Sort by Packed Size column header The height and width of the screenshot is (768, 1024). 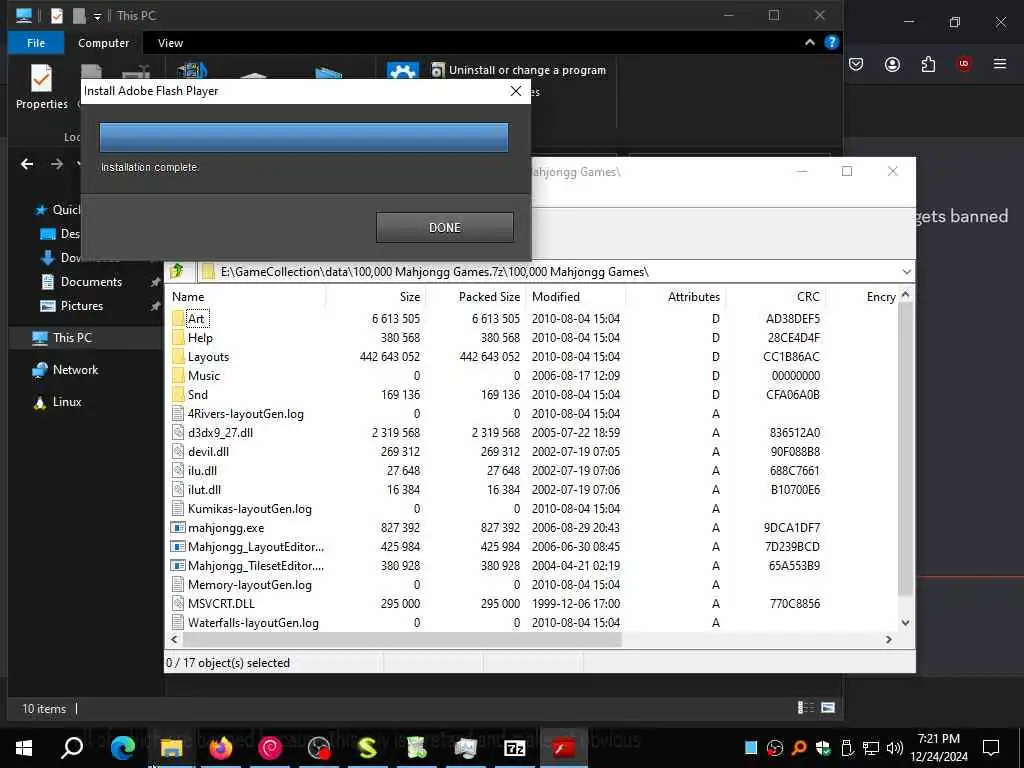489,296
